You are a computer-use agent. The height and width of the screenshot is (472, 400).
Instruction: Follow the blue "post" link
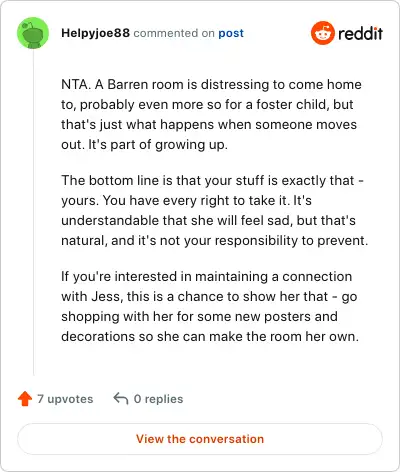pyautogui.click(x=231, y=33)
